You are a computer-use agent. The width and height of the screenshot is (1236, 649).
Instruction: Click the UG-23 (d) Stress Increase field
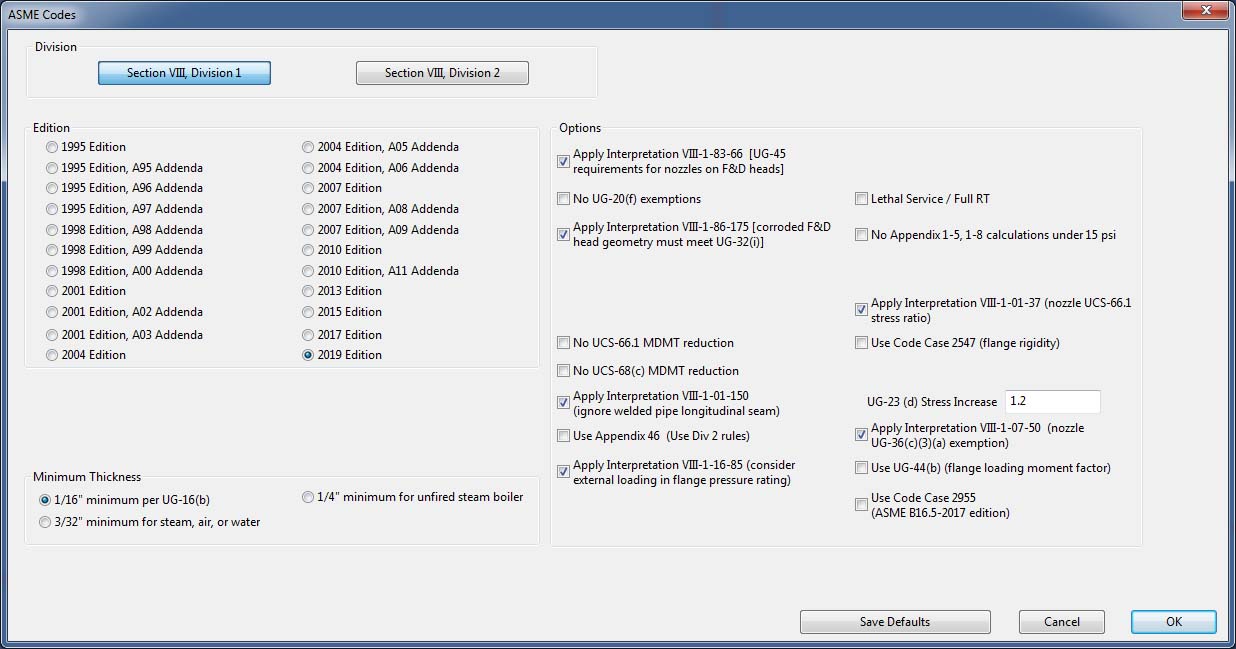click(1052, 401)
